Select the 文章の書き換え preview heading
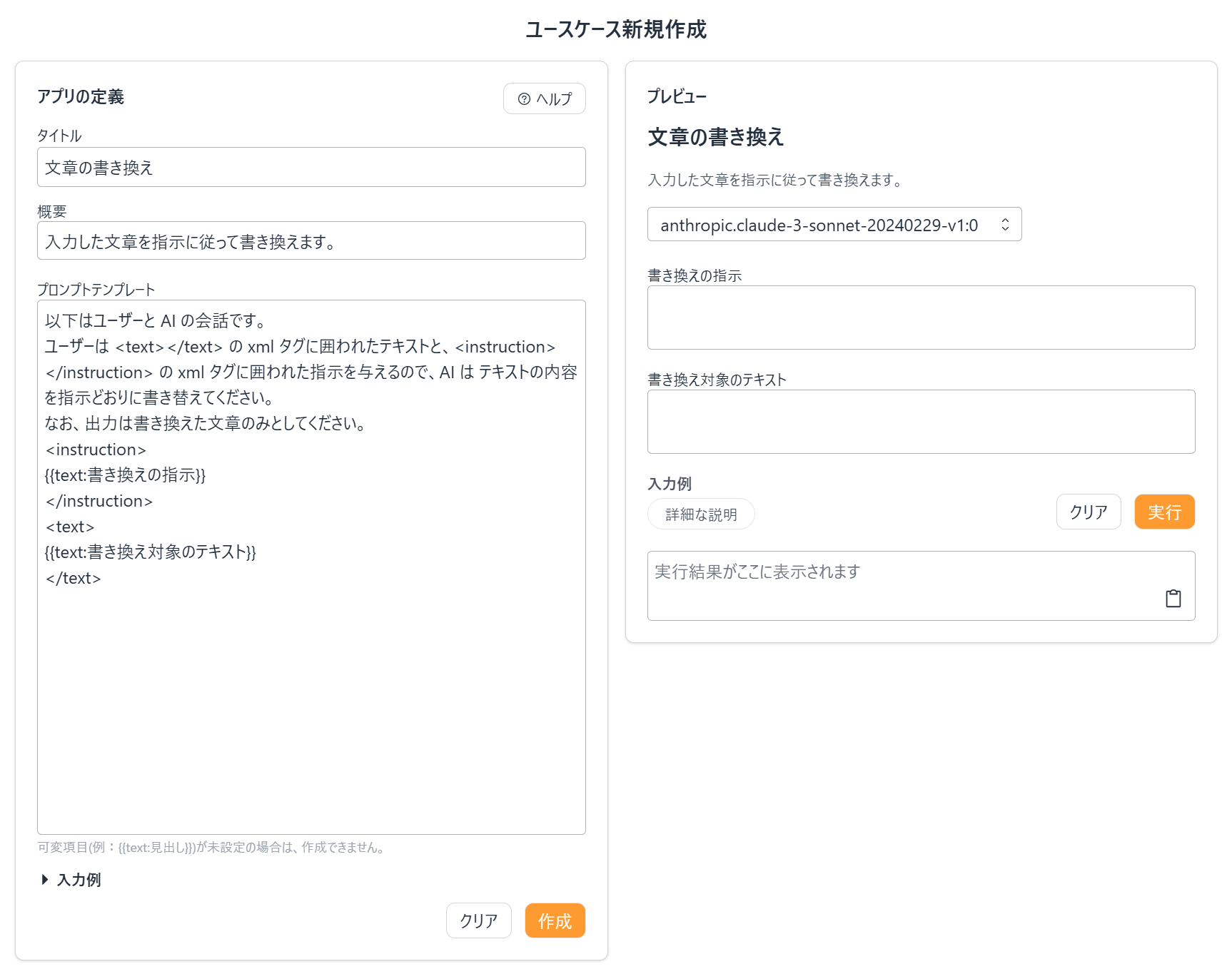The height and width of the screenshot is (974, 1232). (x=715, y=137)
